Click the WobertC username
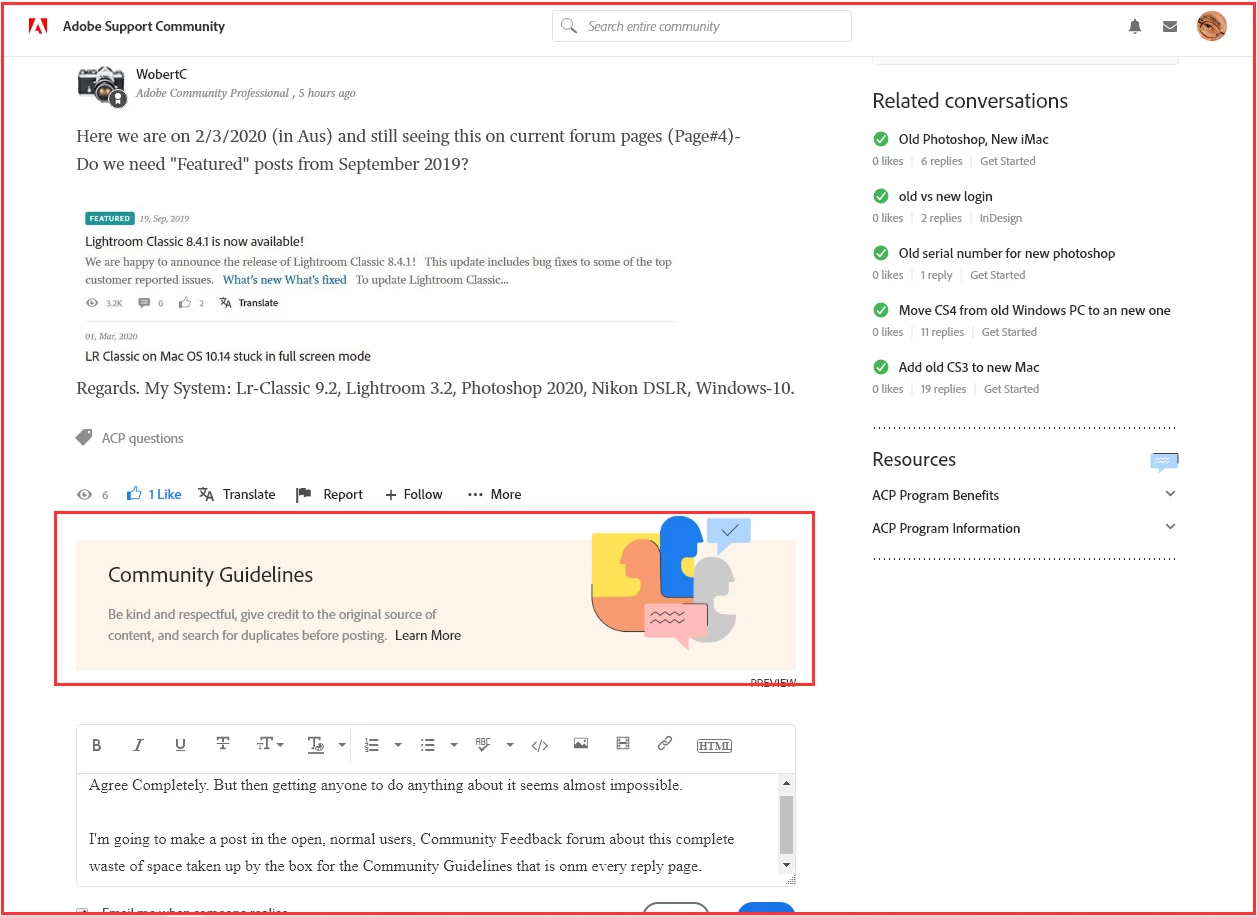This screenshot has height=917, width=1257. [x=161, y=74]
